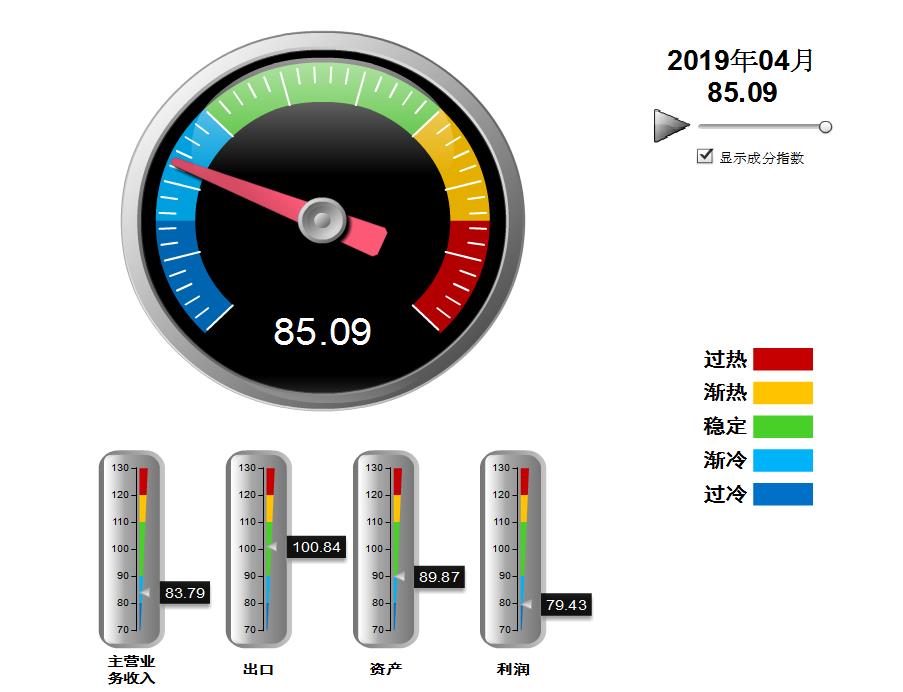
Task: Click the dark blue 过冷 legend swatch
Action: [x=782, y=495]
